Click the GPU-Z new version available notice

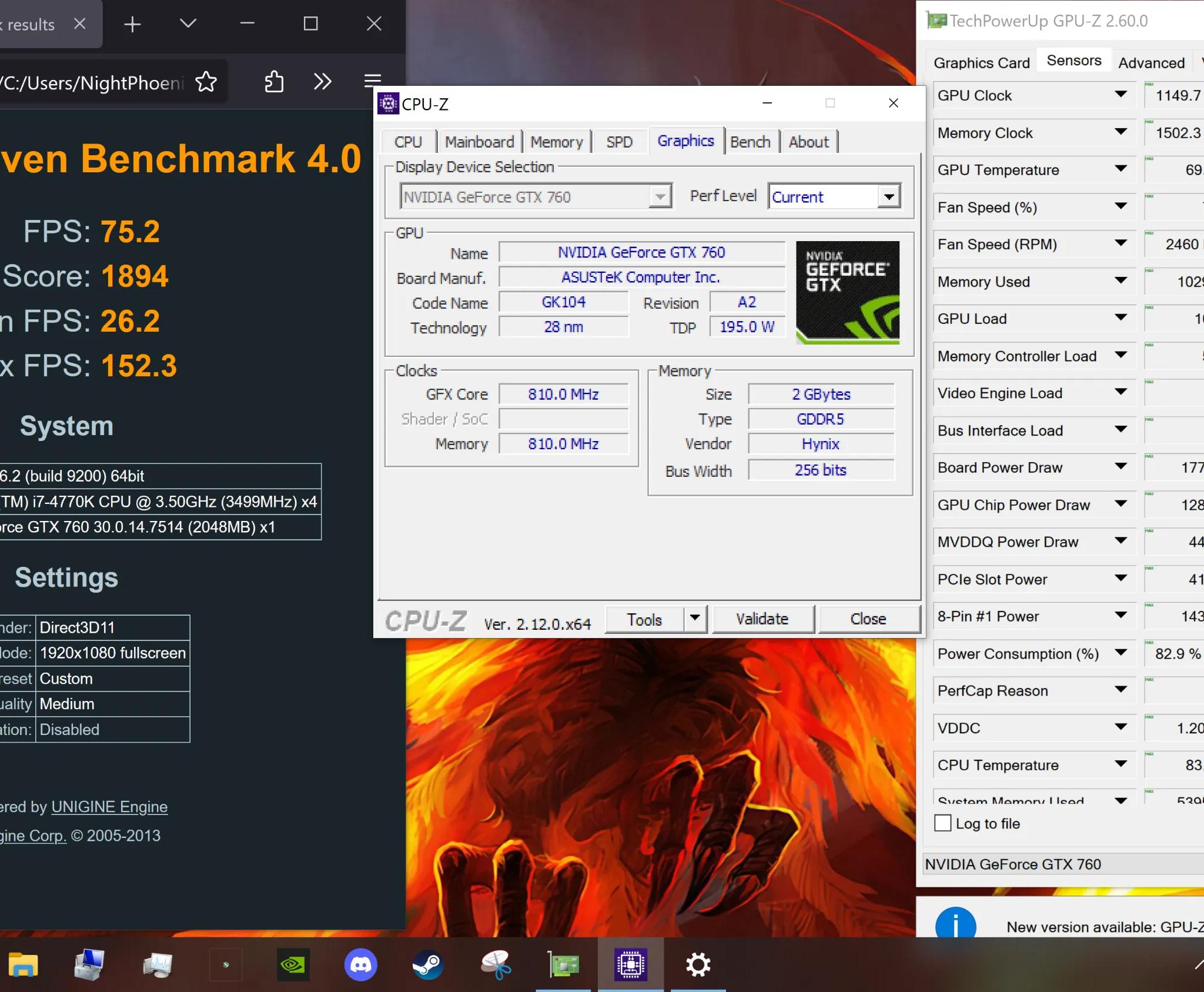1105,927
